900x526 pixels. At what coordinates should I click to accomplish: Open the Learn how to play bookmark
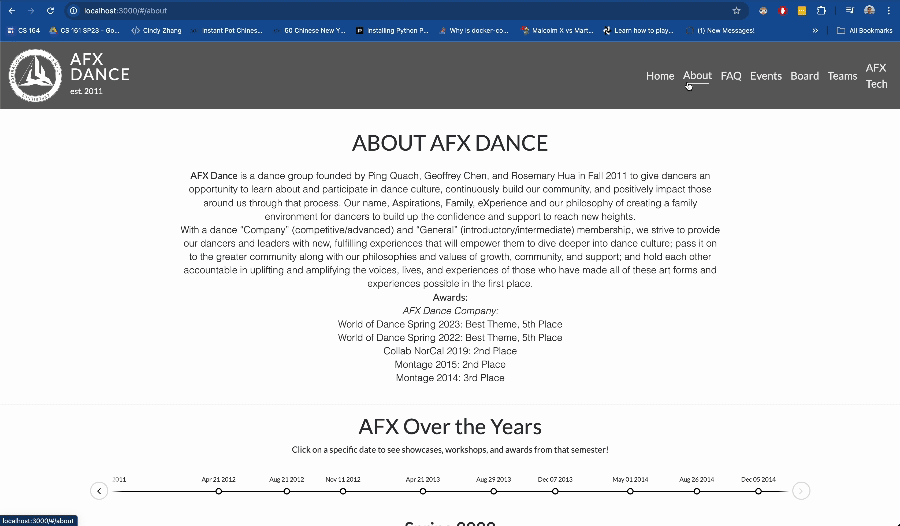638,30
